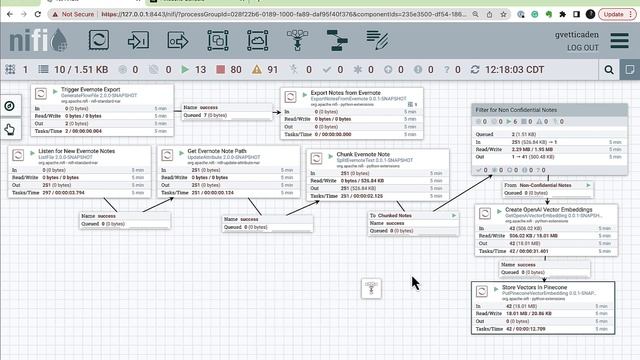640x360 pixels.
Task: Select the Input Port toolbar icon
Action: (138, 40)
